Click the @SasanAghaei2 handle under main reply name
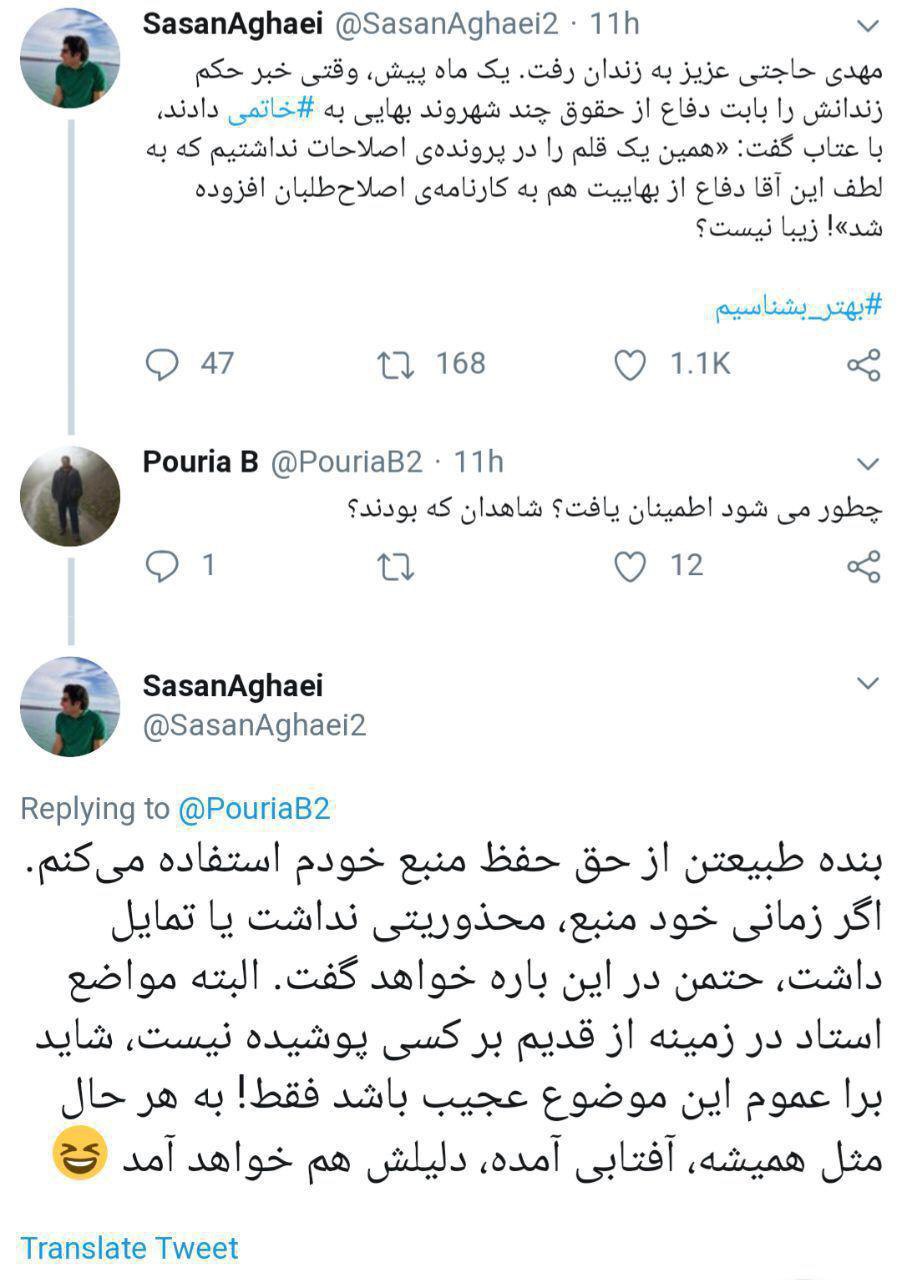 [x=255, y=725]
